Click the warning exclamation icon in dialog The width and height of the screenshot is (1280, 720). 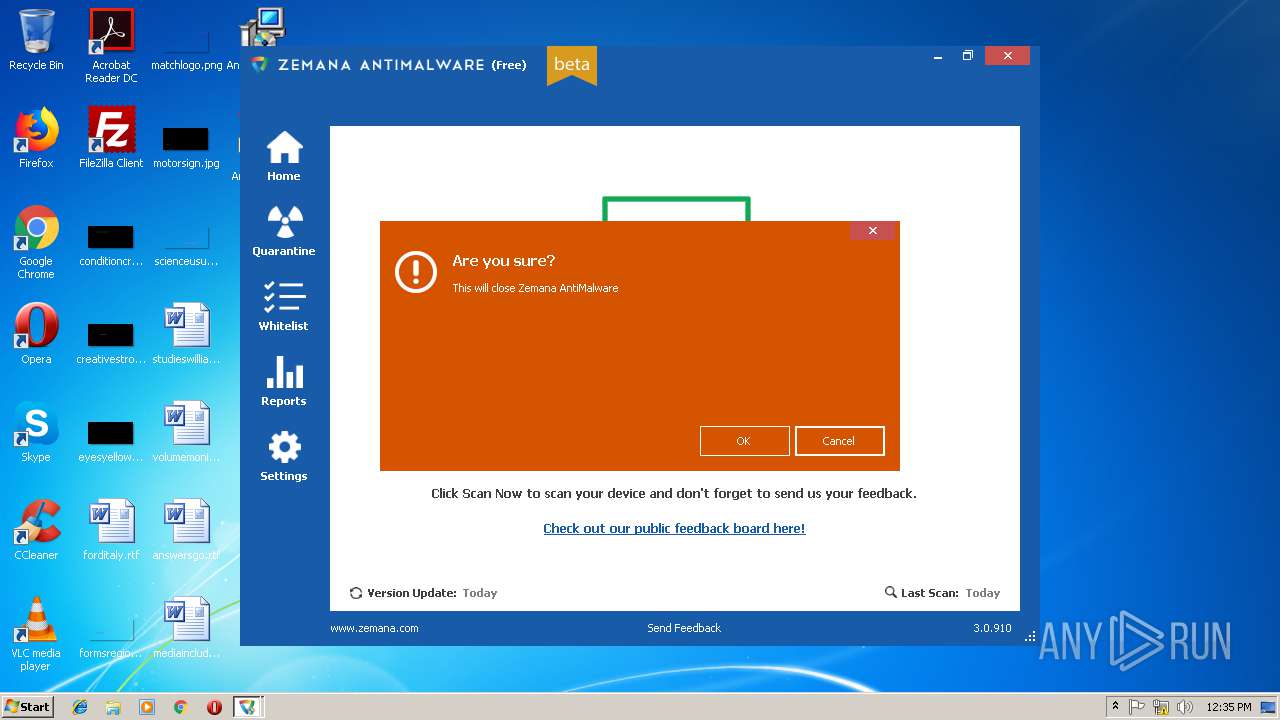tap(416, 272)
